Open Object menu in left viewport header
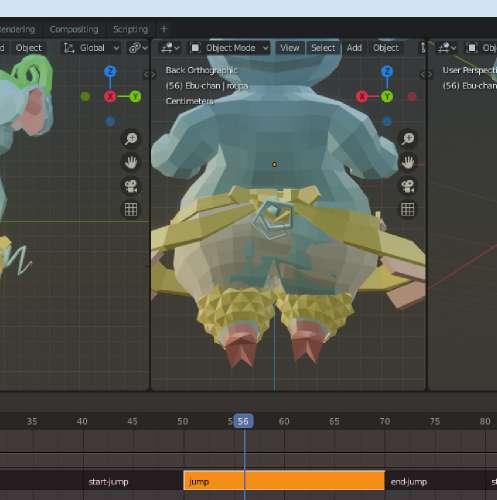 coord(29,48)
